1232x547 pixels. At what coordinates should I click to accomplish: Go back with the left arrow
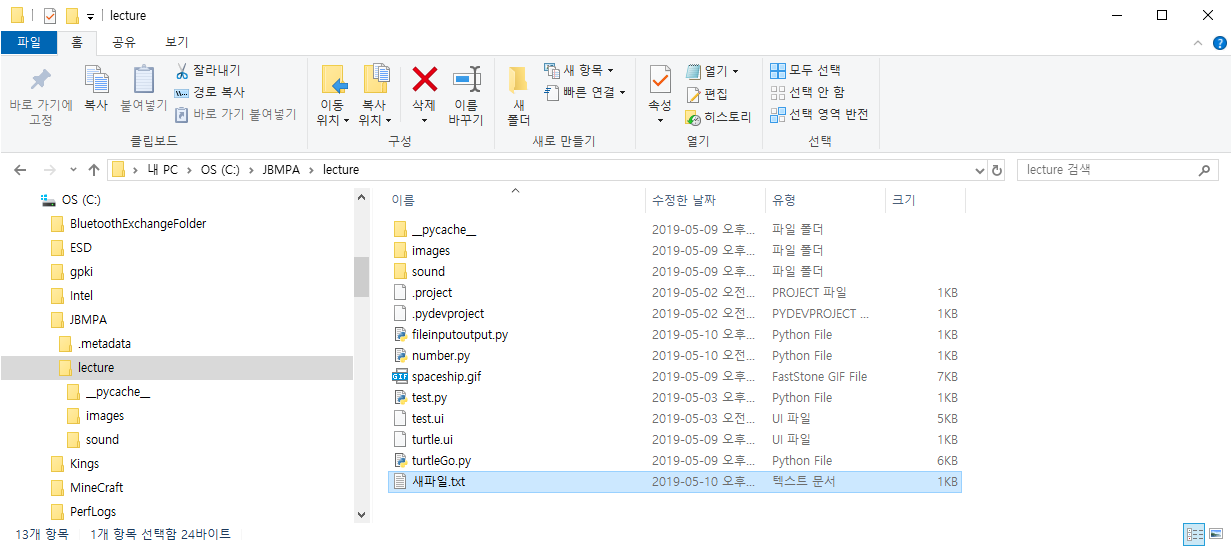(21, 170)
